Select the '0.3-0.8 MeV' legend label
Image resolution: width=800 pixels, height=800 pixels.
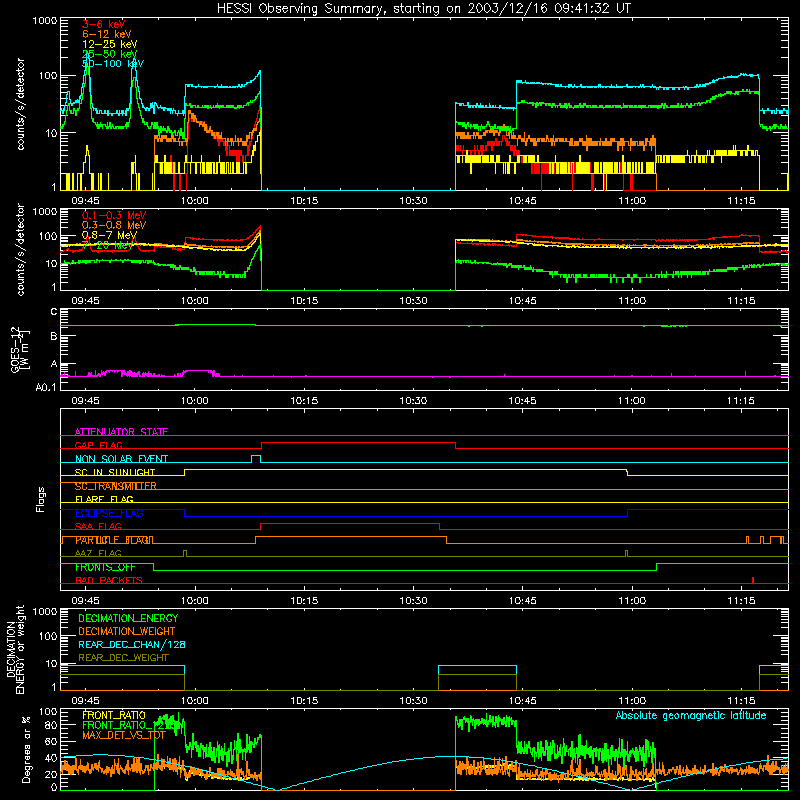click(x=114, y=225)
